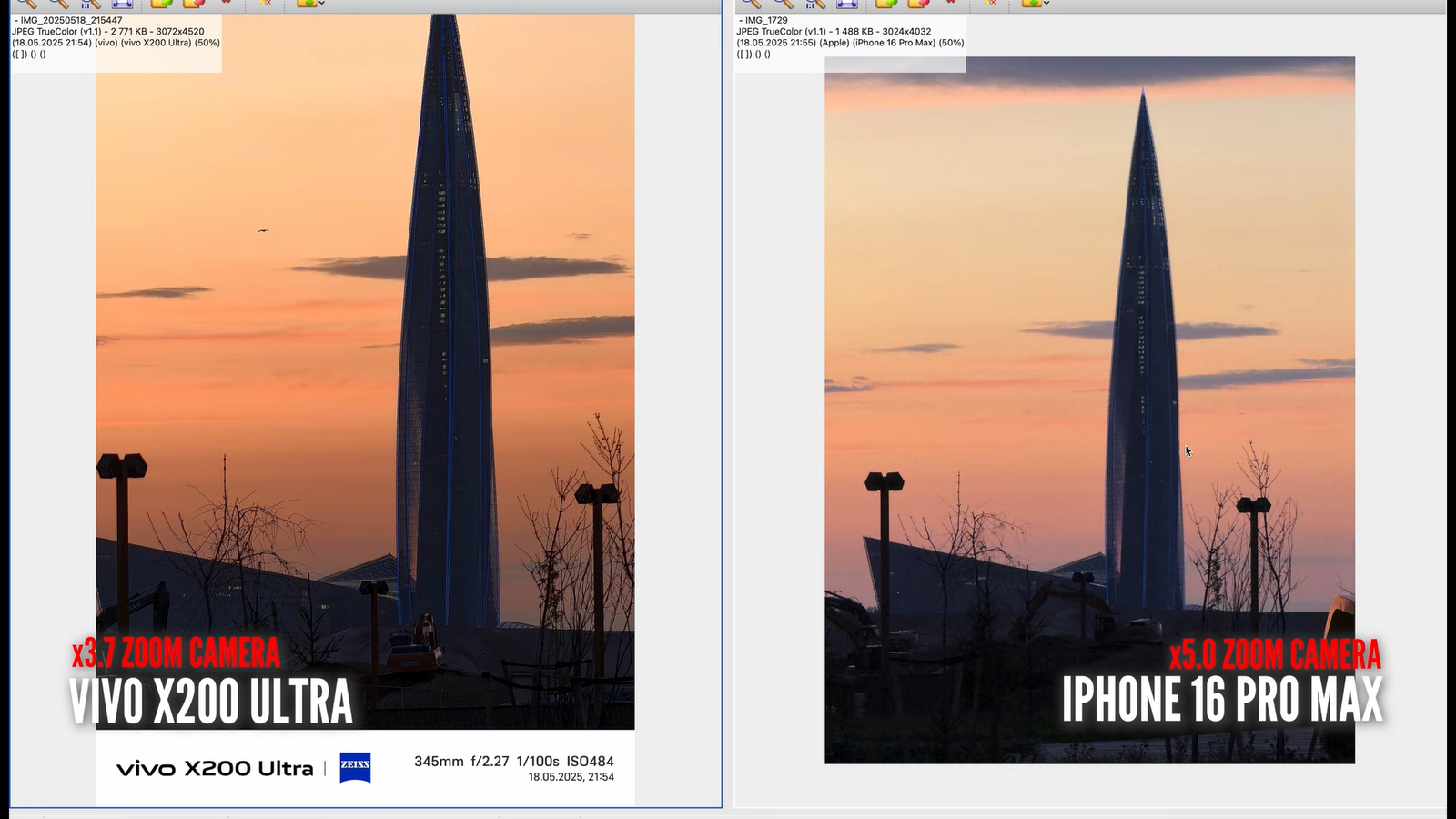Set 1:1 actual size zoom in left pane

[89, 4]
